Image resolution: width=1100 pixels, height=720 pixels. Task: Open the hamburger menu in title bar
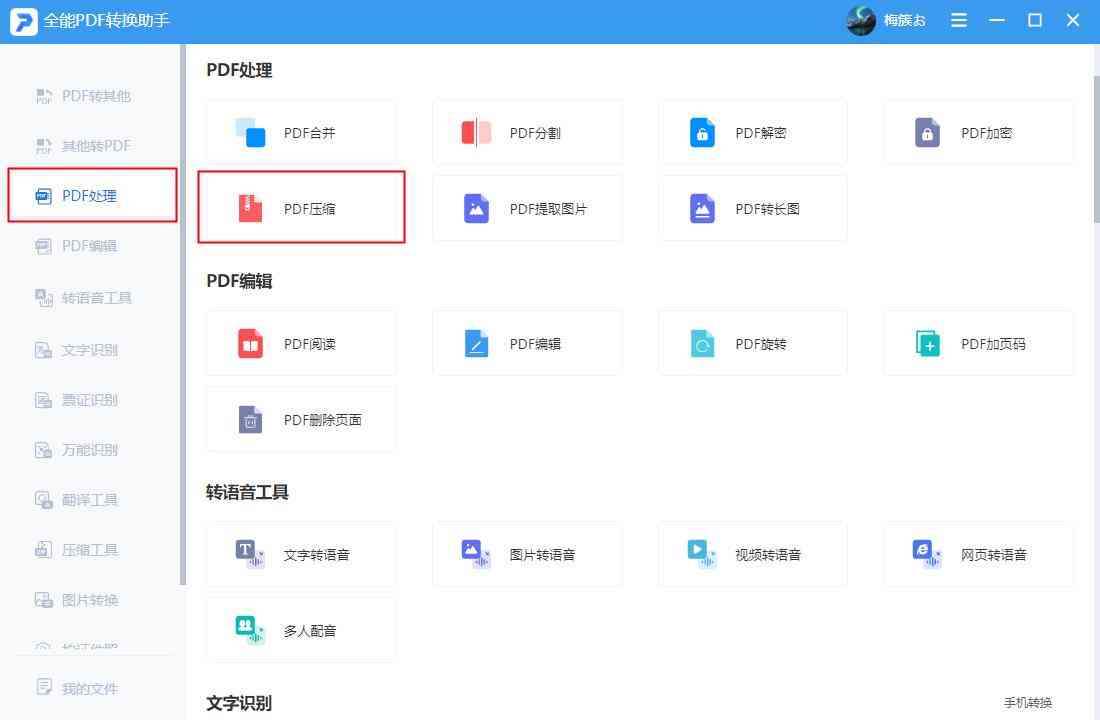coord(958,20)
